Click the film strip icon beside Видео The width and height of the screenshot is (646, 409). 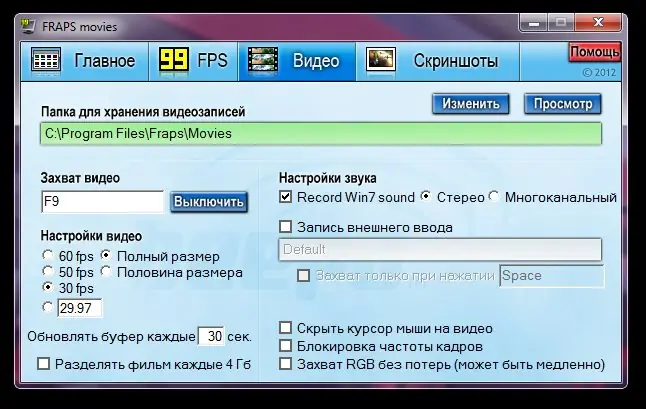click(262, 61)
